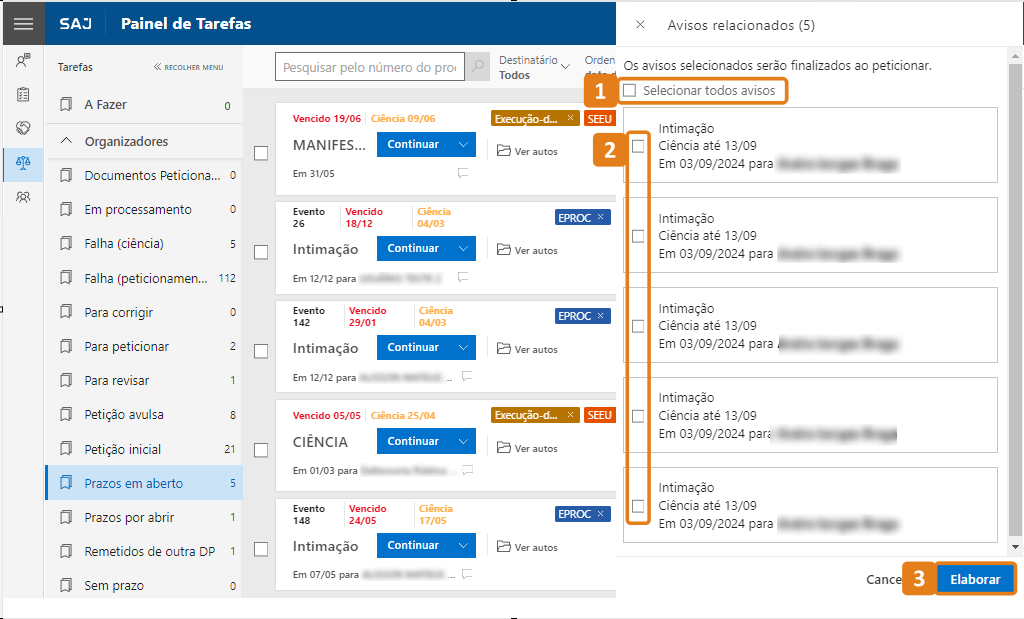Expand Continuar options arrow on the Evento 148 card

(x=463, y=545)
